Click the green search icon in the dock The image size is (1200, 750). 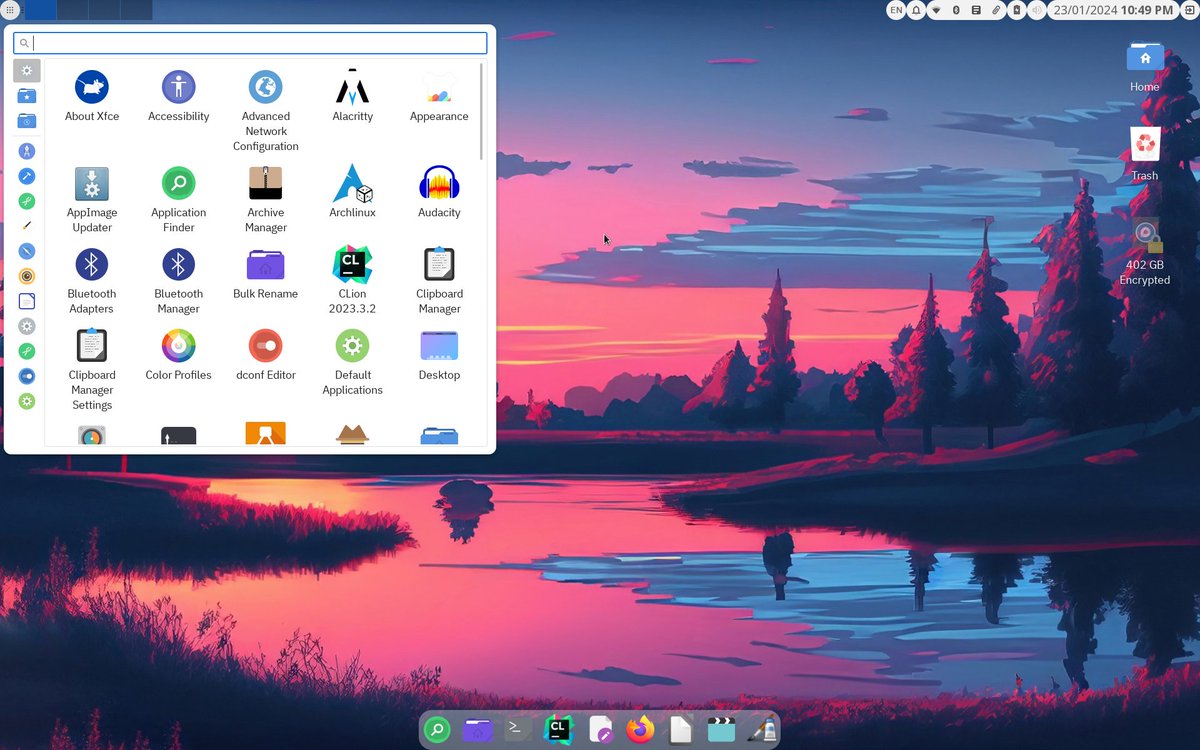(x=437, y=730)
